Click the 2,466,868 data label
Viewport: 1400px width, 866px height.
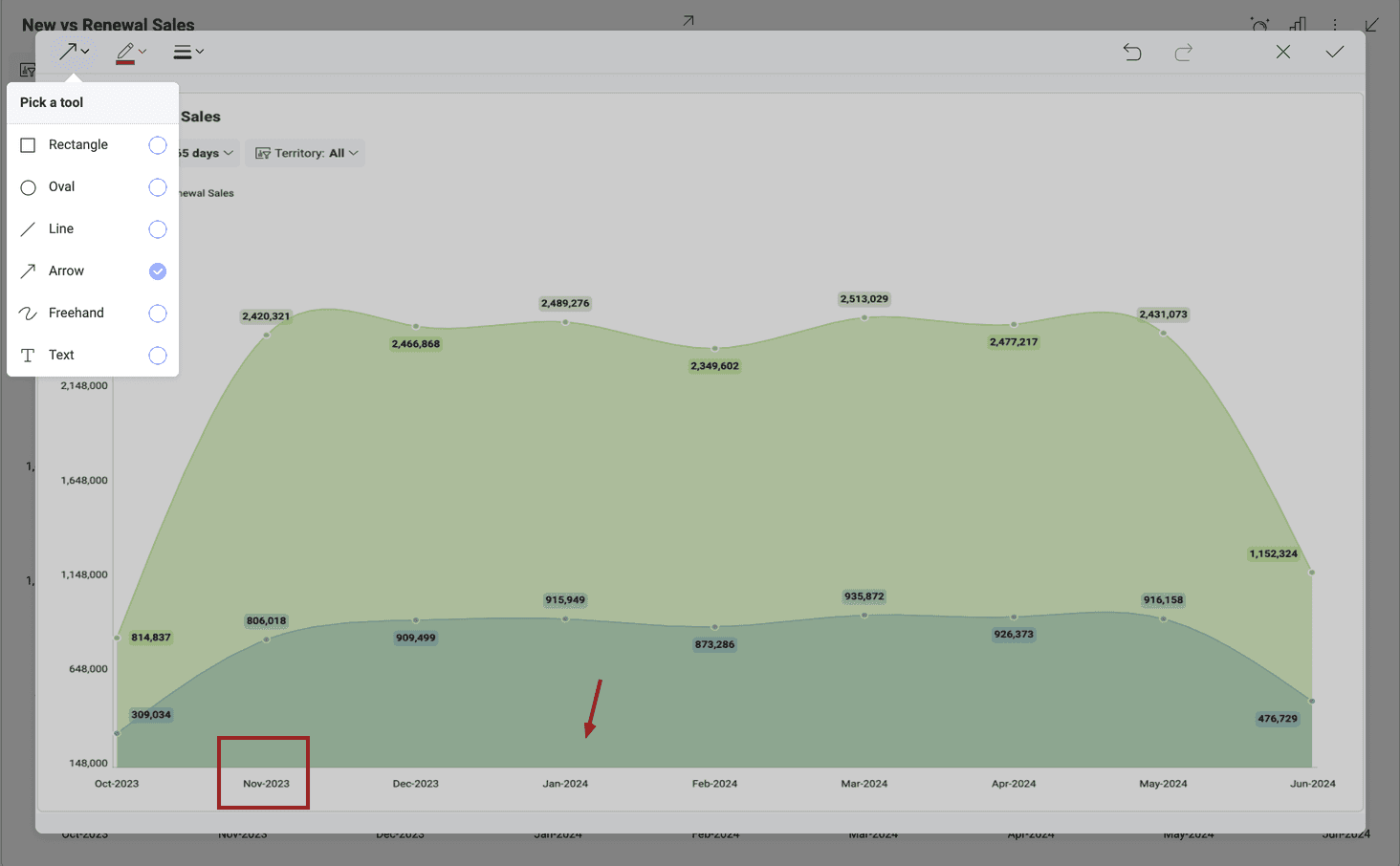[x=416, y=344]
